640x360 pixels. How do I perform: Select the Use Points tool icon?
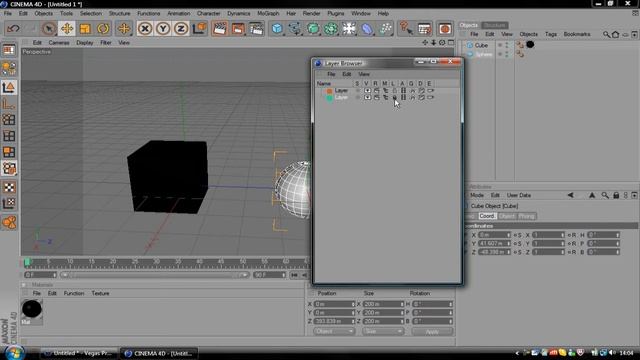point(9,120)
